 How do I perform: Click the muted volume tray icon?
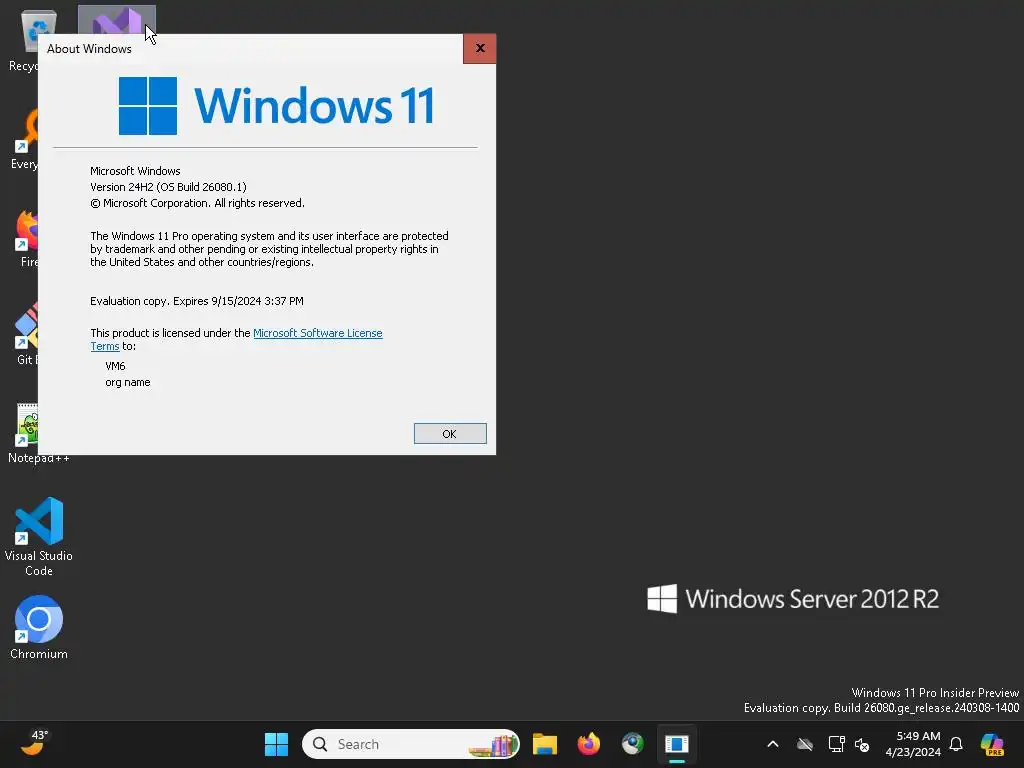click(x=862, y=744)
